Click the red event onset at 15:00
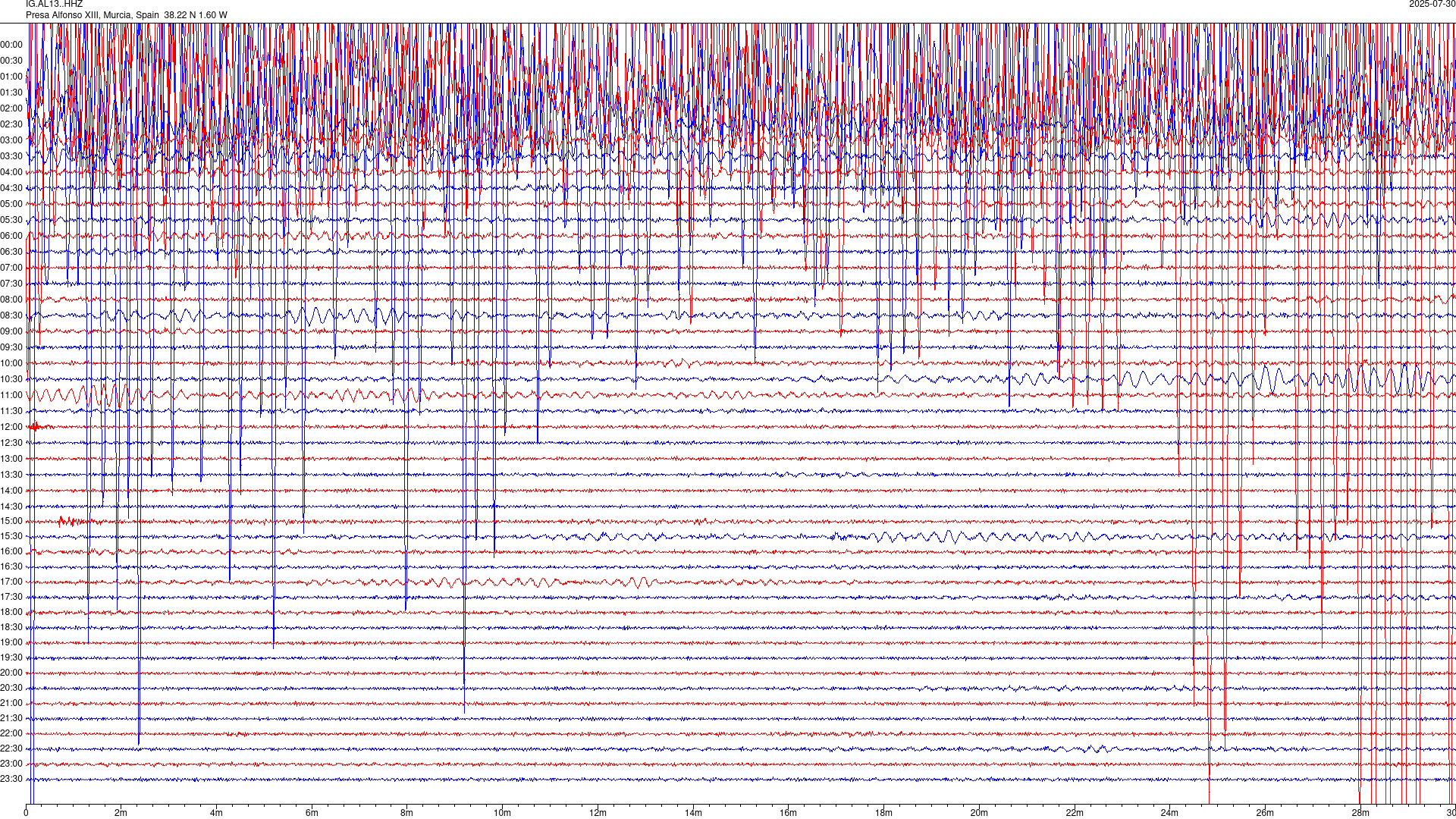 coord(62,520)
